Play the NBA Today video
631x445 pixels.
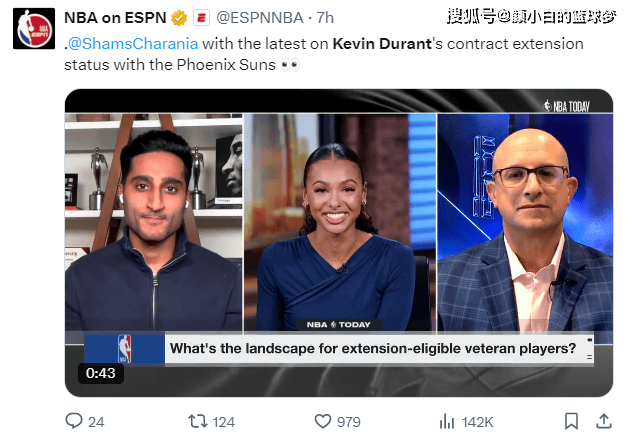pos(339,243)
